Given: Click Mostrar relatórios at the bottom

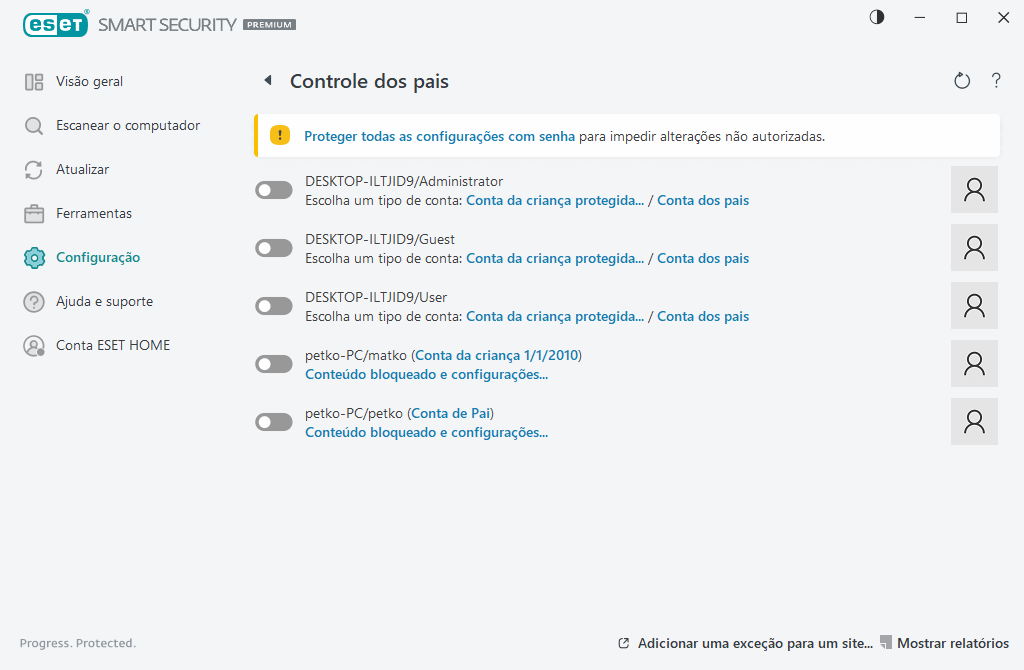Looking at the screenshot, I should pos(952,643).
